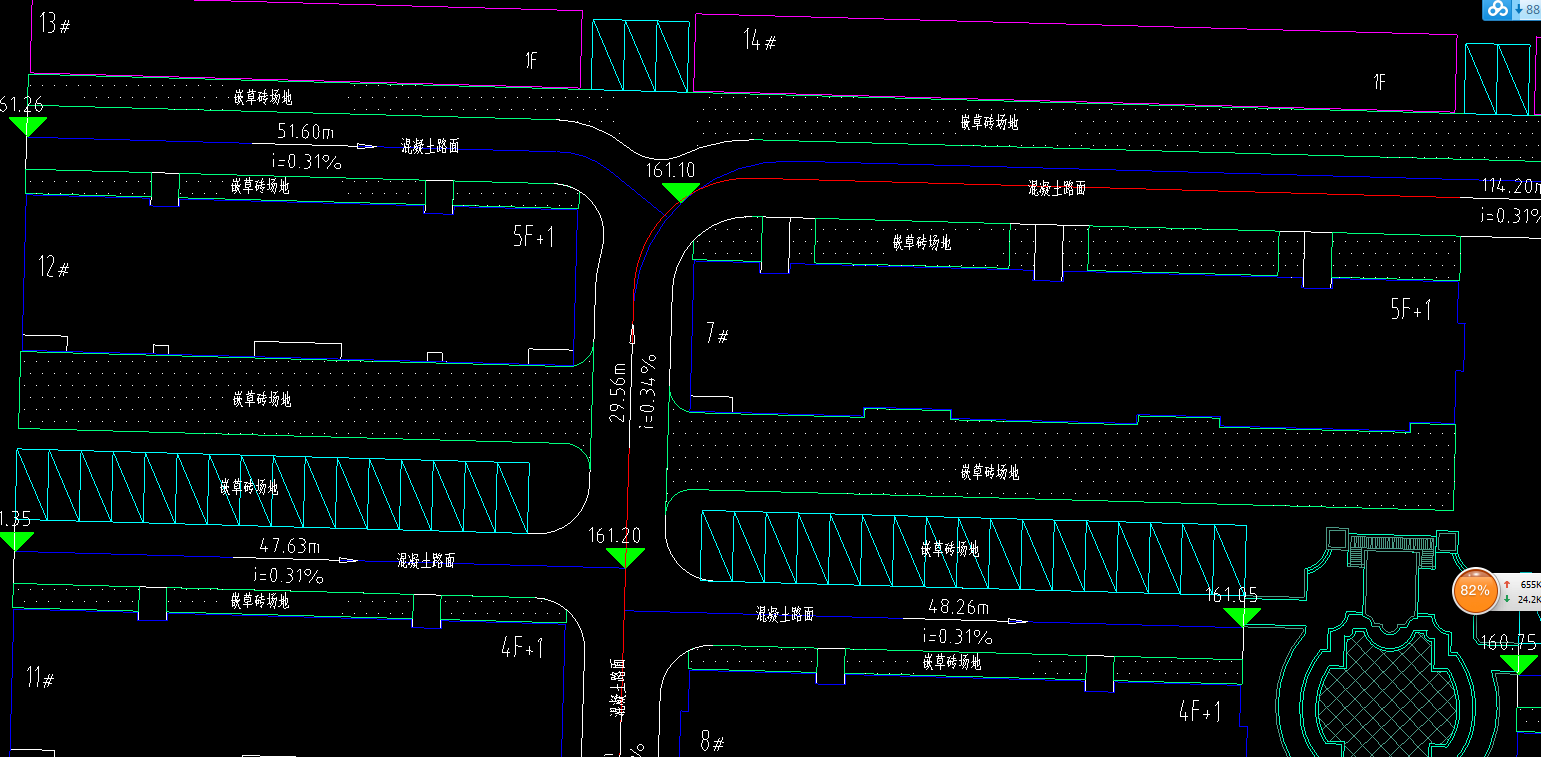This screenshot has height=757, width=1541.
Task: Select building number label 14#
Action: (x=761, y=41)
